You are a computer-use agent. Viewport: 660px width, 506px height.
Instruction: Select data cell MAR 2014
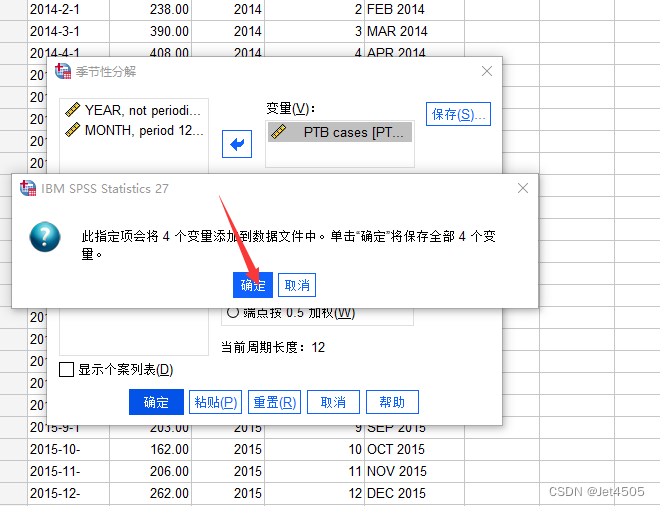point(415,31)
